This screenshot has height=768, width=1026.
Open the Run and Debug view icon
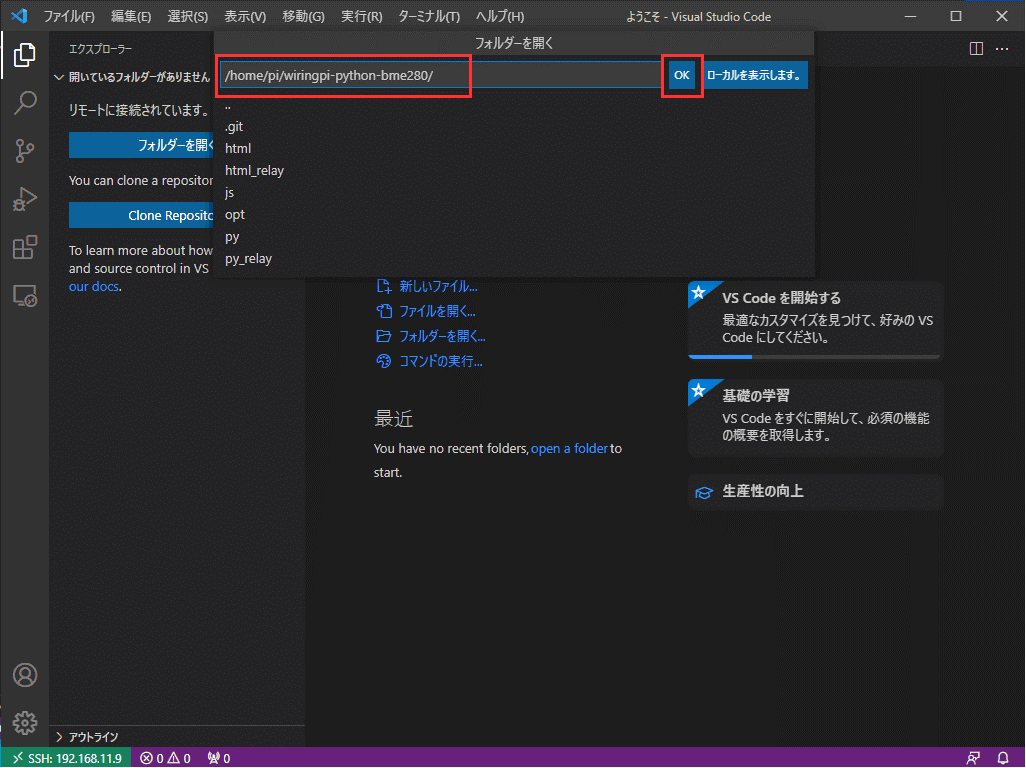coord(24,199)
